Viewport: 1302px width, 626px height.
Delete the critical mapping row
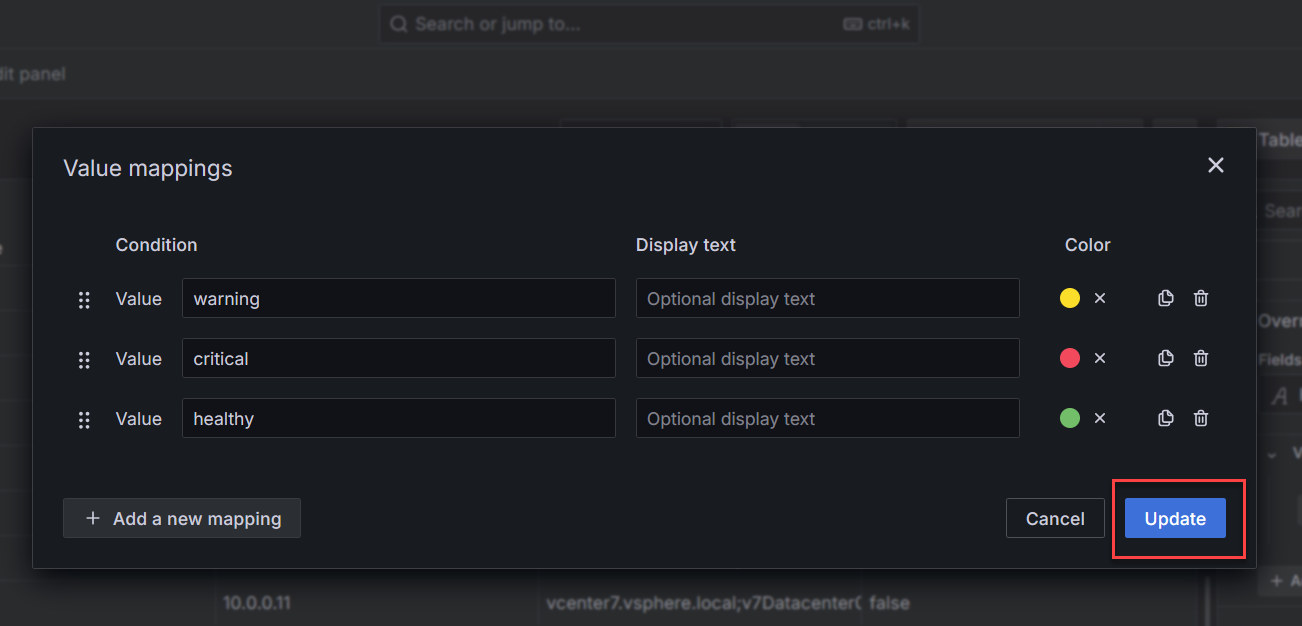pyautogui.click(x=1201, y=358)
